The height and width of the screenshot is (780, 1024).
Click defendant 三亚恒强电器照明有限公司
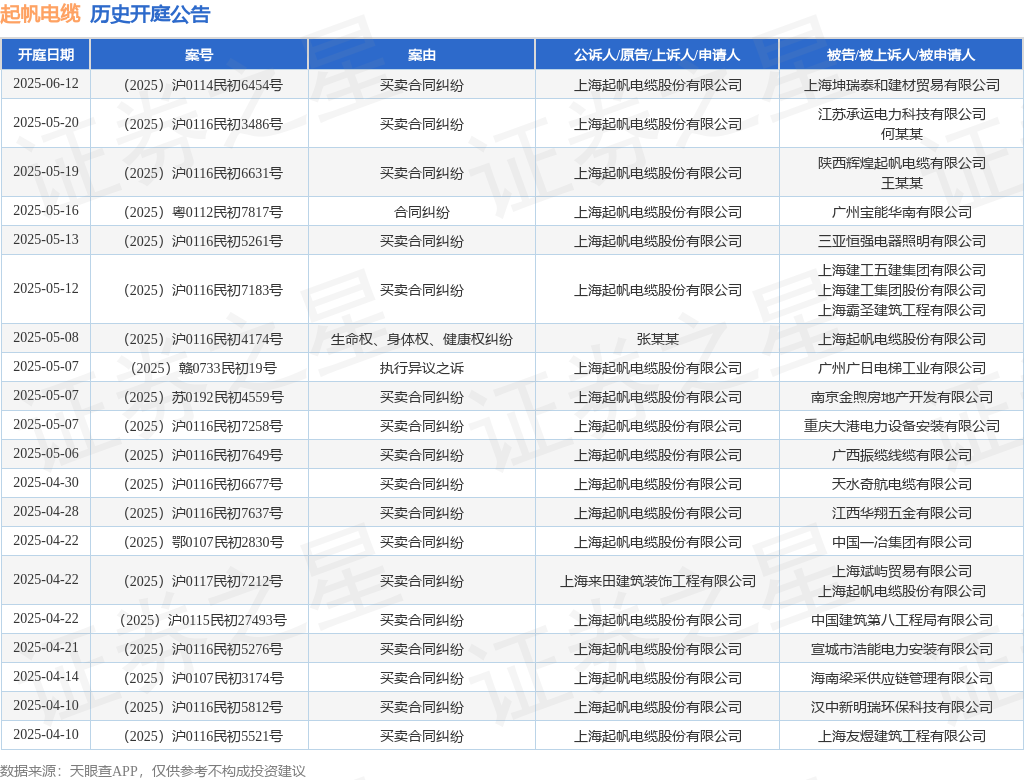901,241
